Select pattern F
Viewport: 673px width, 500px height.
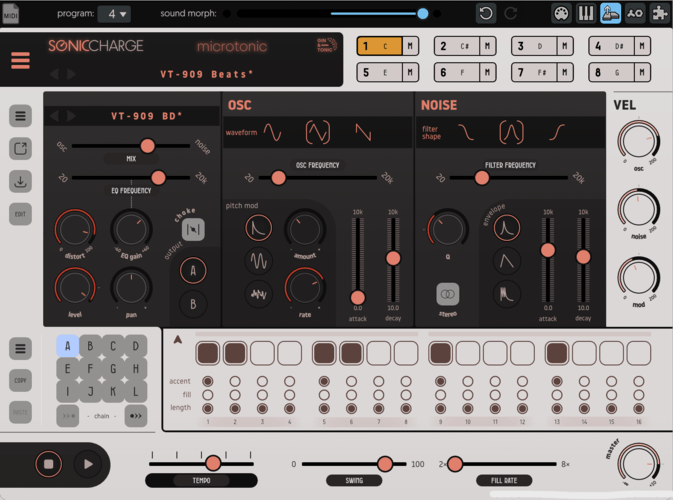tap(90, 369)
